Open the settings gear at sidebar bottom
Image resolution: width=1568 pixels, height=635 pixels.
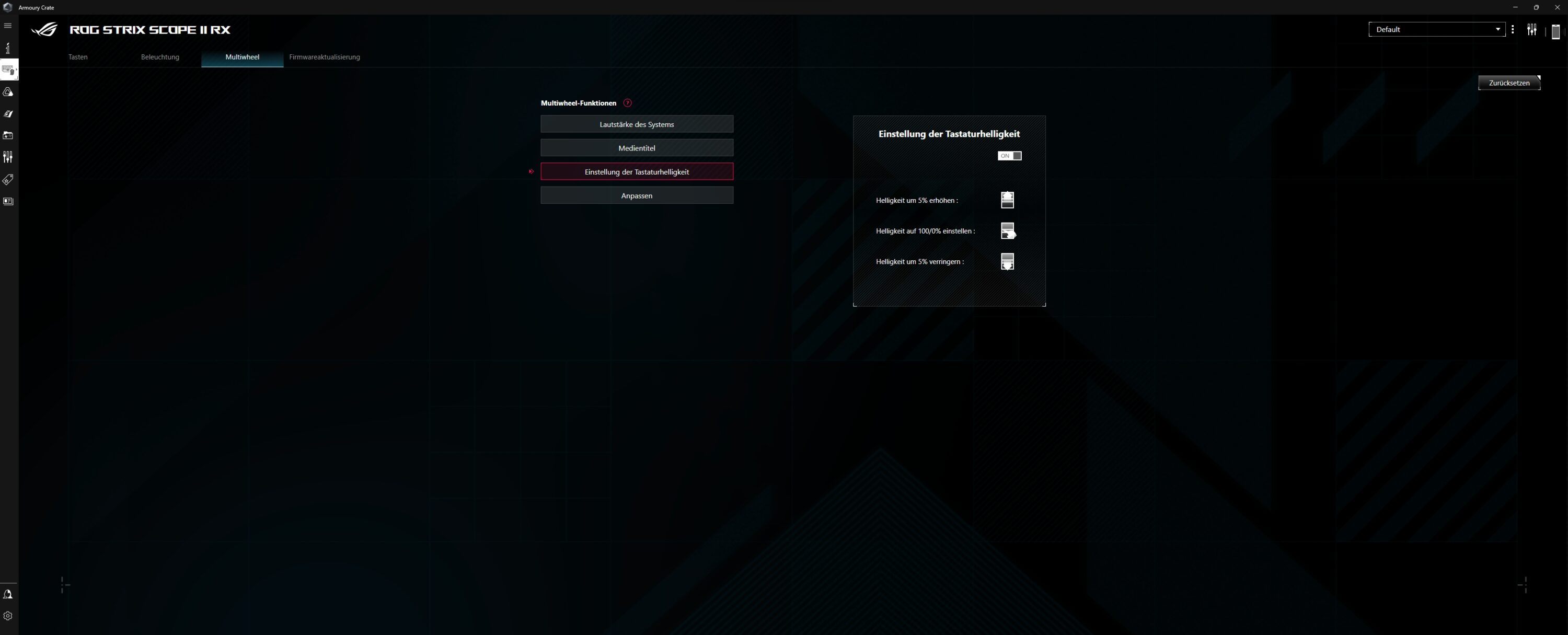point(8,616)
